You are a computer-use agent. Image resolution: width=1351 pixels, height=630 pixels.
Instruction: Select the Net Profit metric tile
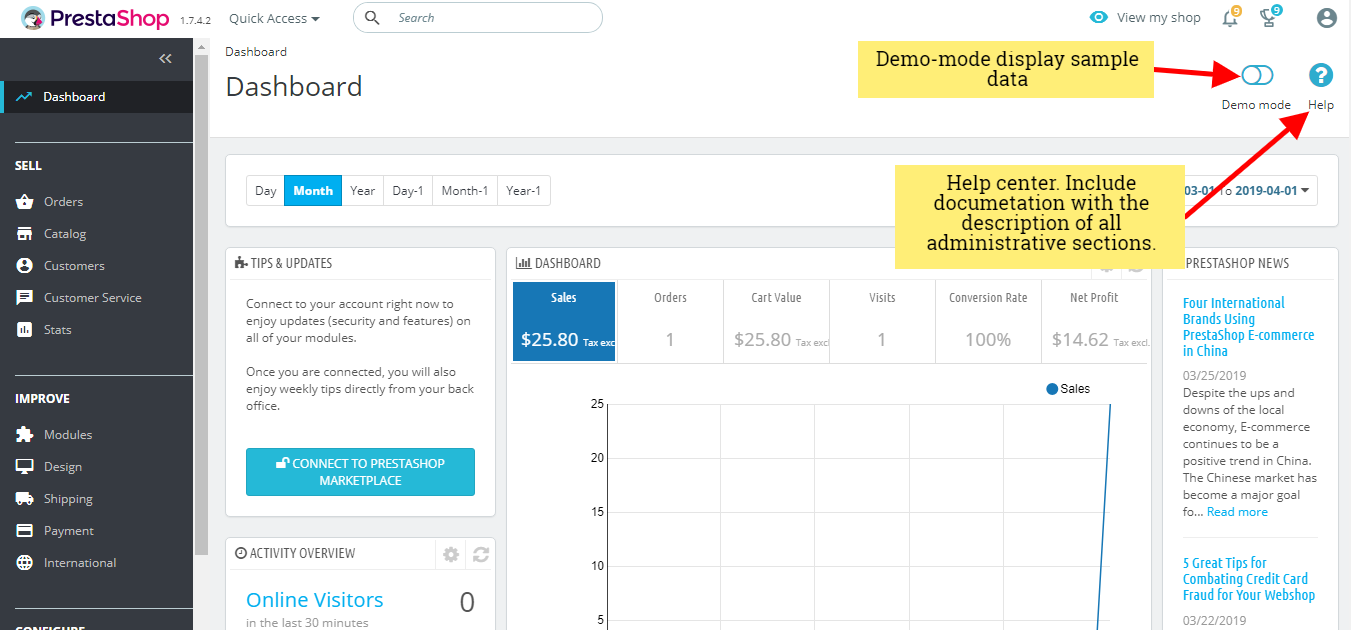1094,322
